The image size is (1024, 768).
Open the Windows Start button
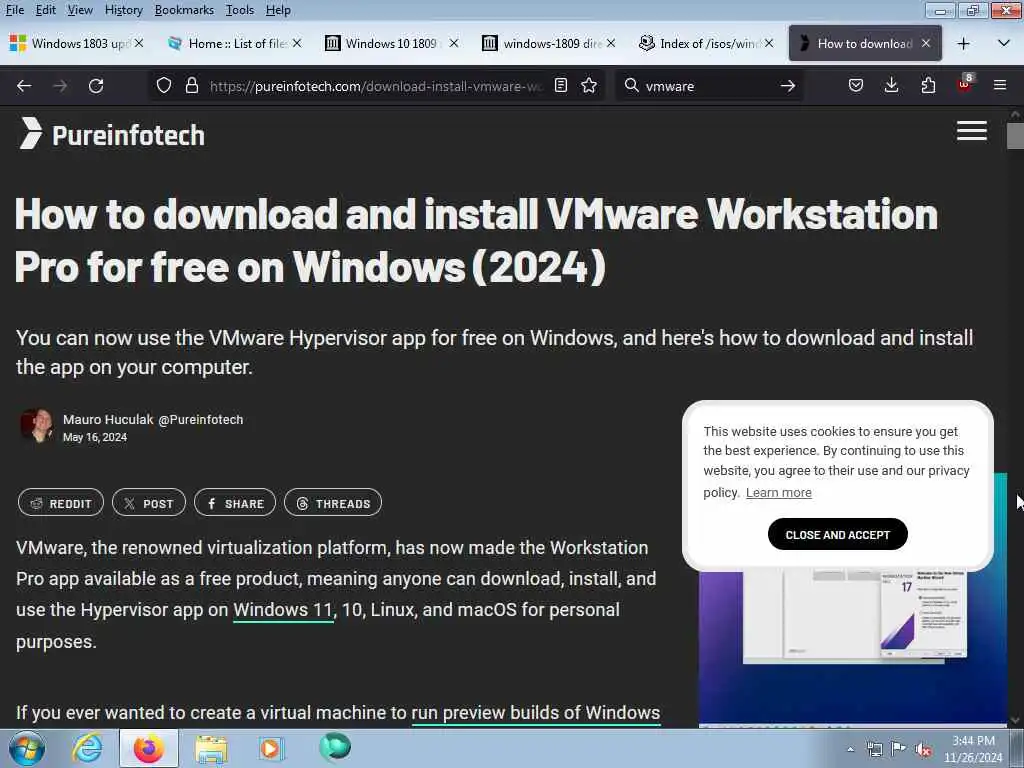(x=27, y=748)
